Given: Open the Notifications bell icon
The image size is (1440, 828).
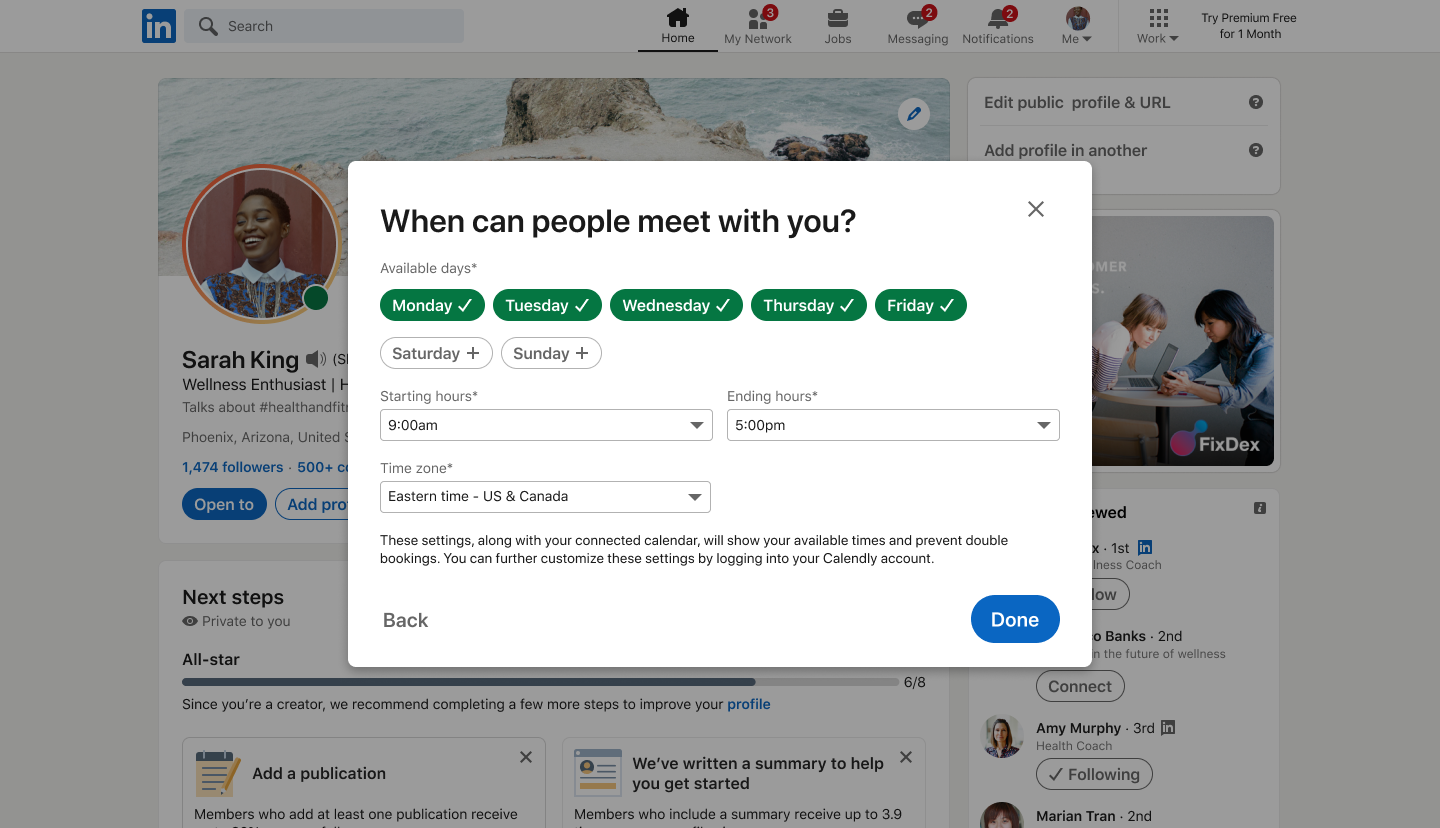Looking at the screenshot, I should (x=997, y=19).
